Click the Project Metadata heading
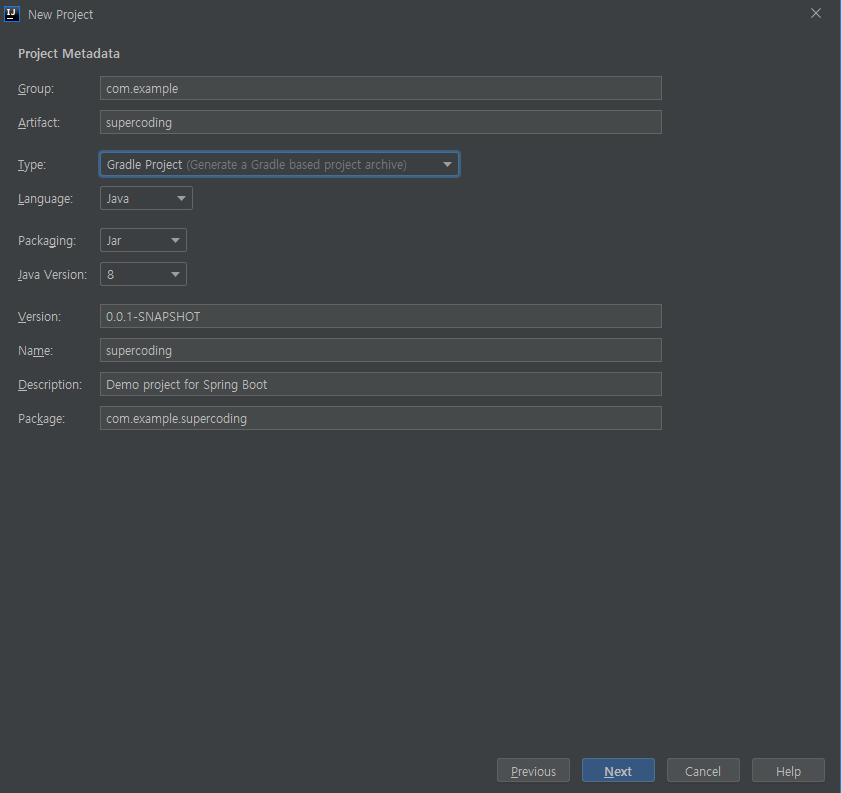The image size is (841, 793). tap(69, 54)
